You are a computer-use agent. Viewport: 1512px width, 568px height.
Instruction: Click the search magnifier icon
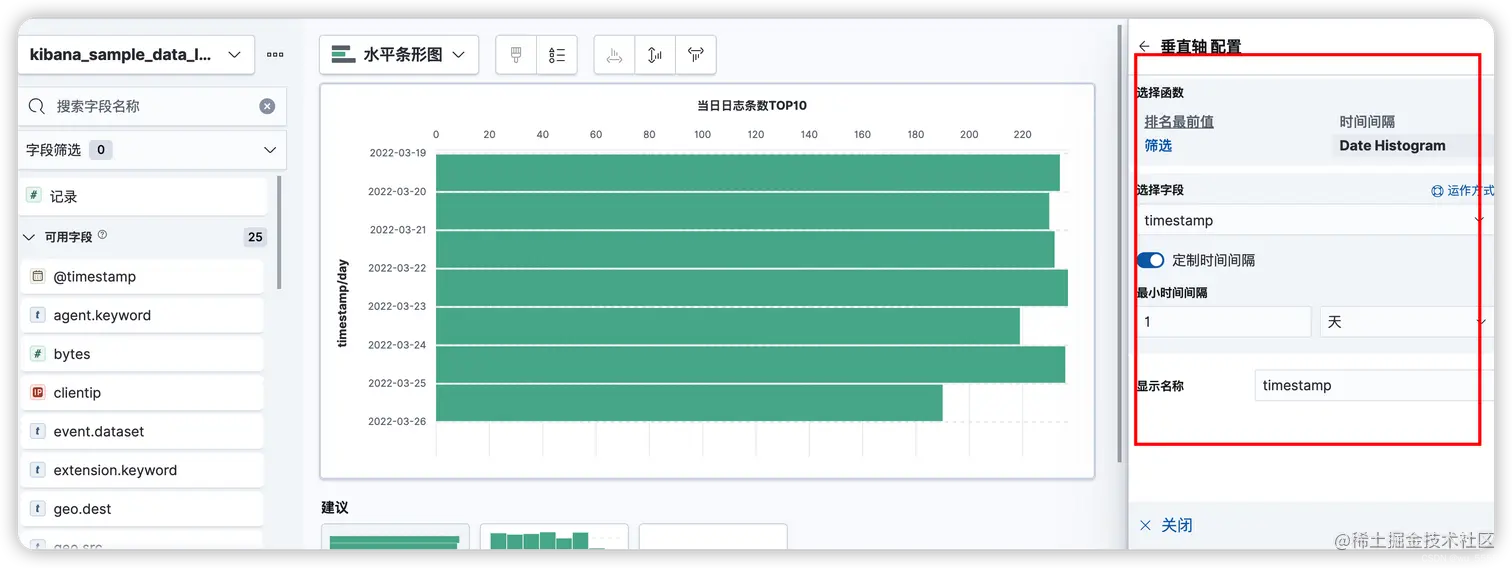point(36,106)
